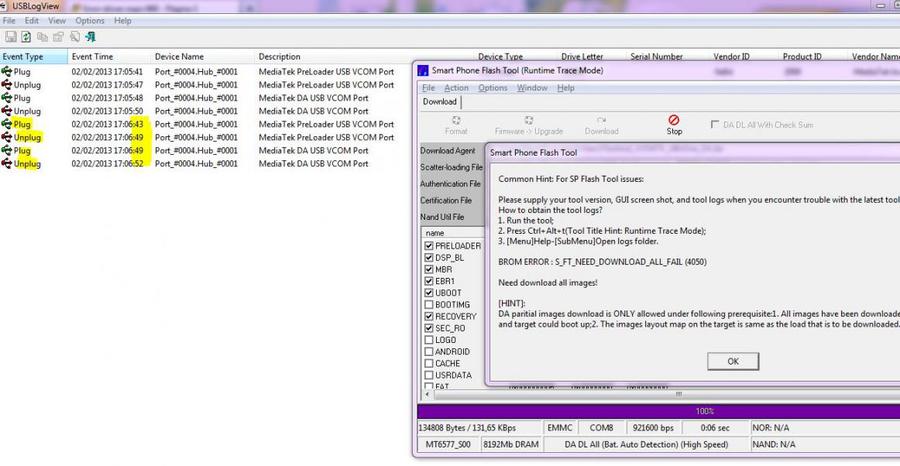900x466 pixels.
Task: Click the 921600 bps status bar cell
Action: pos(653,428)
